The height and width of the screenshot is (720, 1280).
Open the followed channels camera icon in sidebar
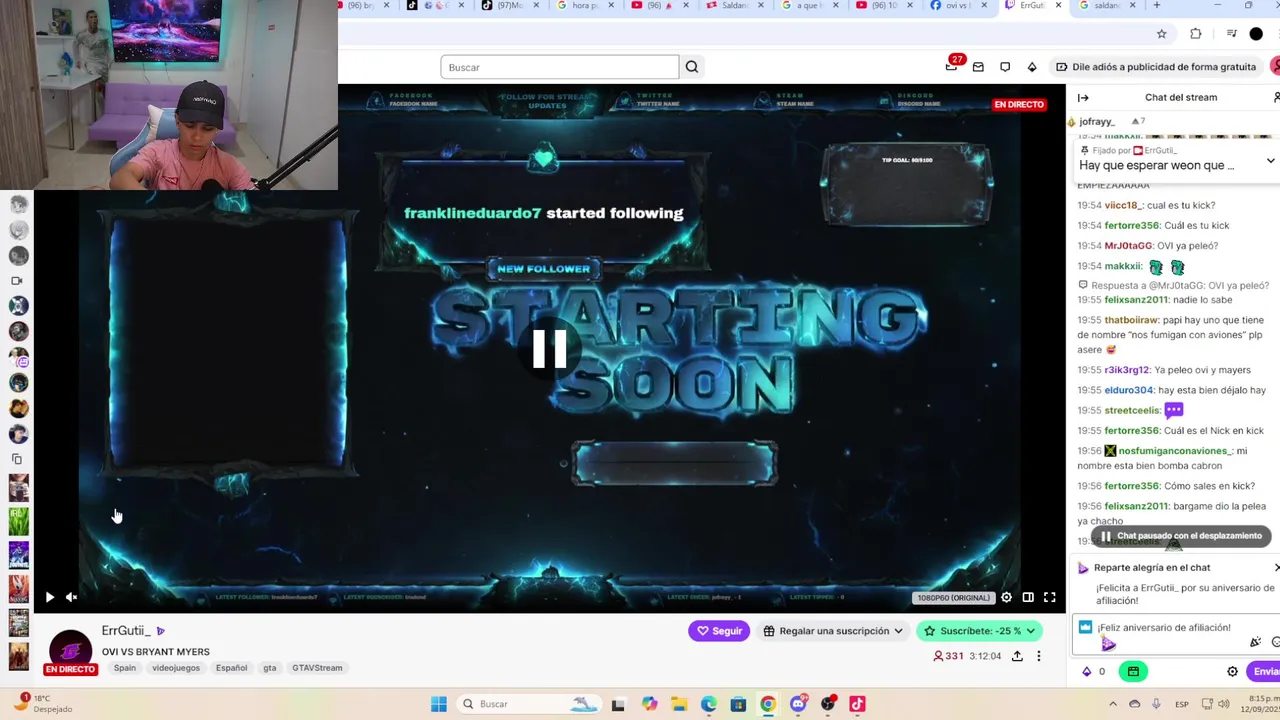pos(17,281)
